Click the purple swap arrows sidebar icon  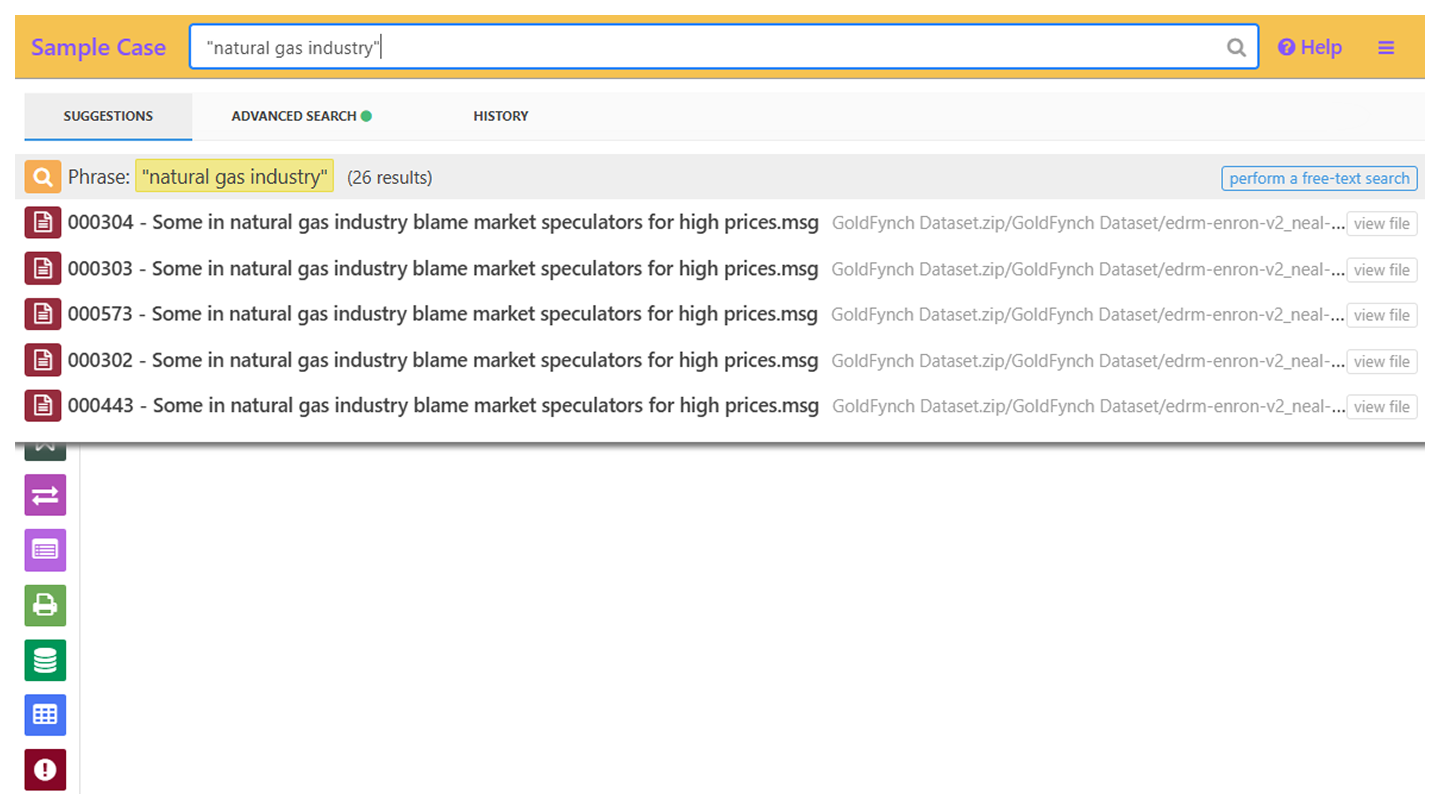pyautogui.click(x=45, y=495)
